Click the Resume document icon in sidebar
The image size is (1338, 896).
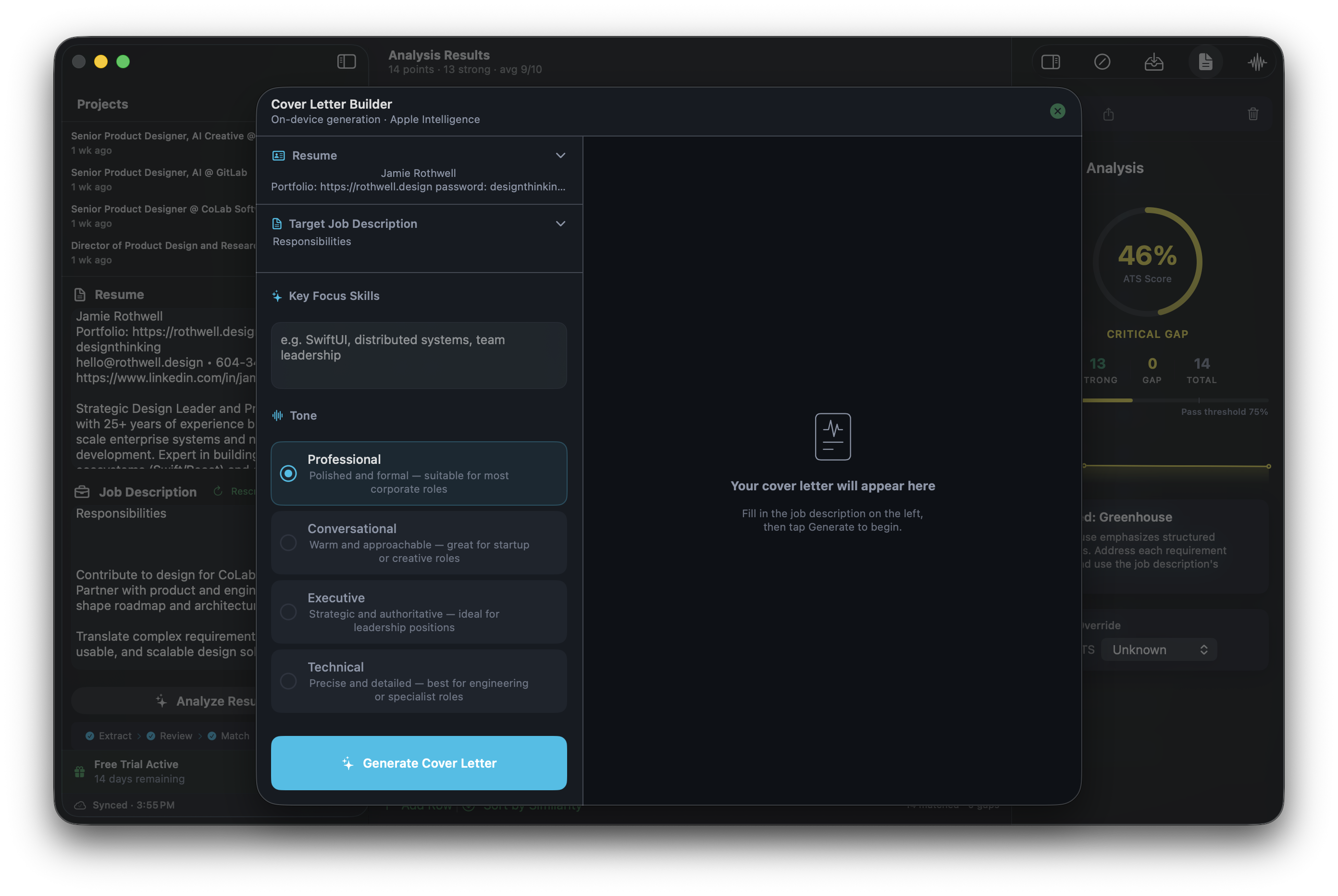click(80, 295)
